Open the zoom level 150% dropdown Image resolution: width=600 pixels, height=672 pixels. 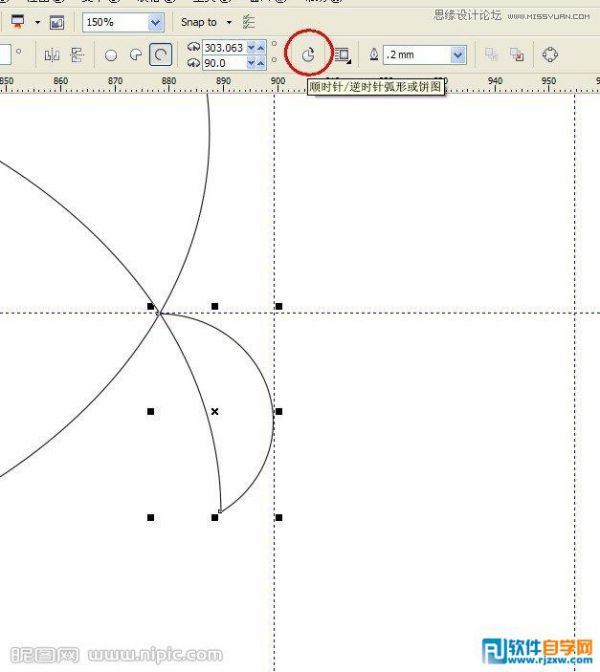point(156,22)
